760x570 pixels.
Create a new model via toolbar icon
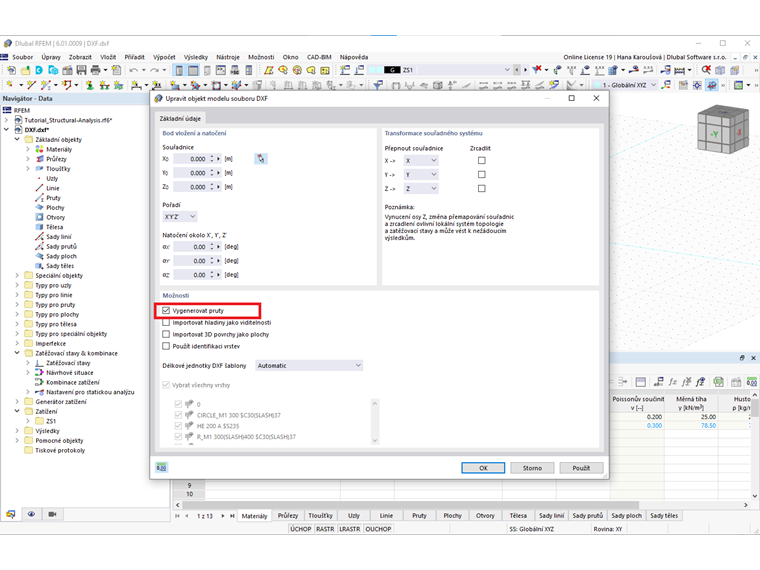click(11, 70)
